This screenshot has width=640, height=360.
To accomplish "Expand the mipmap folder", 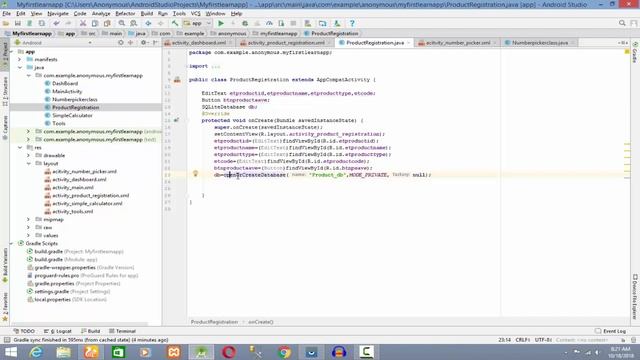I will 29,220.
